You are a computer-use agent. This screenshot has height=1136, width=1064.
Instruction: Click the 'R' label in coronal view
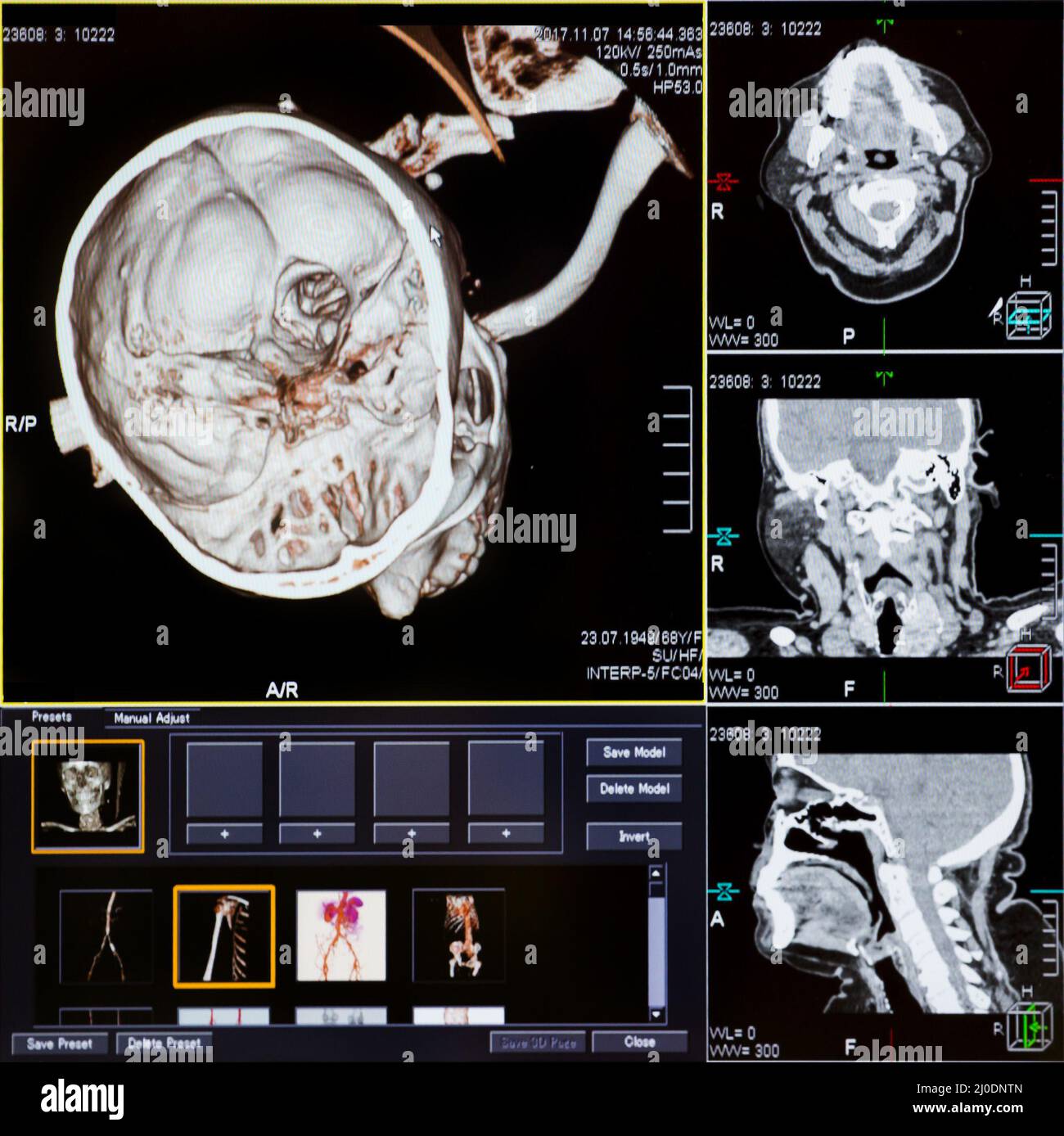(718, 565)
